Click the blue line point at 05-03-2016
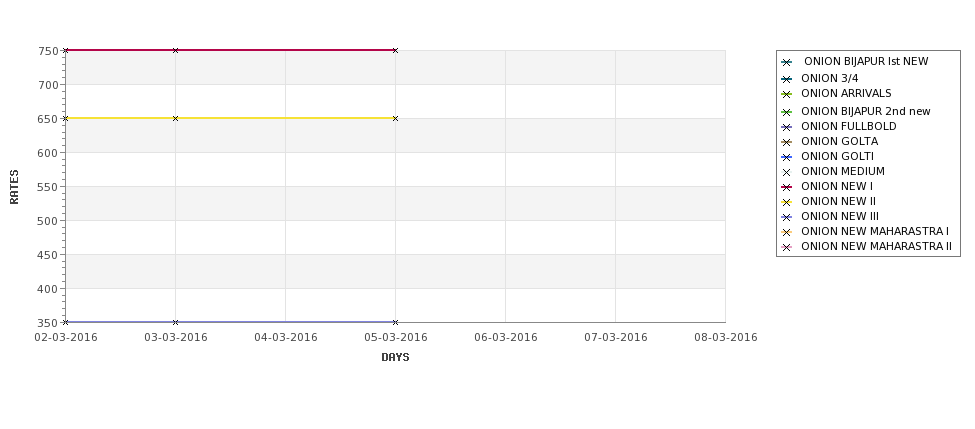Image resolution: width=975 pixels, height=429 pixels. pyautogui.click(x=395, y=322)
